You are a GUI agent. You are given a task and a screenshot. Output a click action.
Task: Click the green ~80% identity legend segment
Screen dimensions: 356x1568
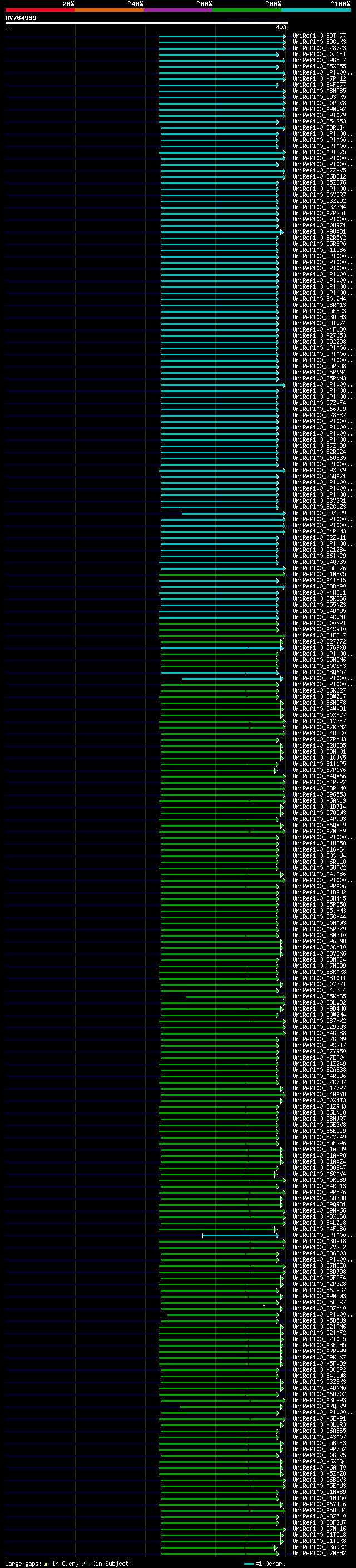click(247, 10)
